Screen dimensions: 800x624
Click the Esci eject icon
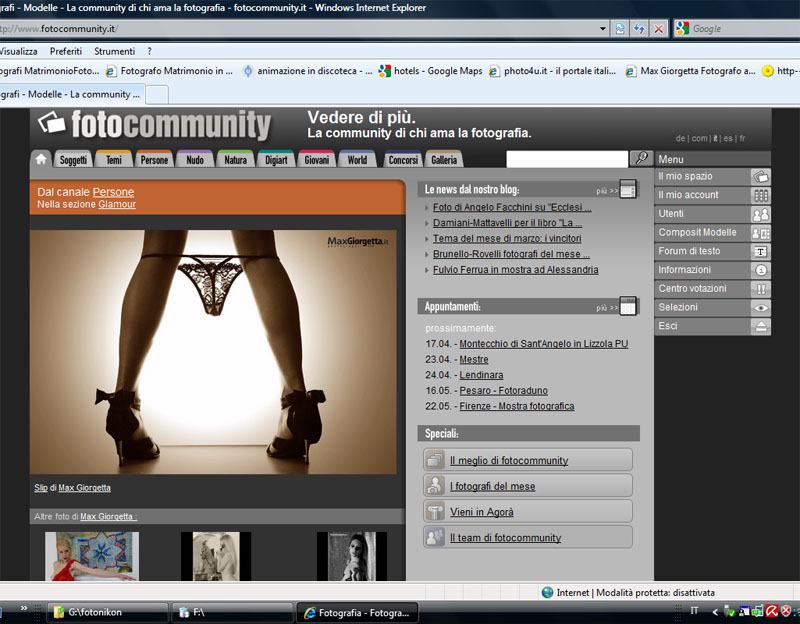click(x=761, y=327)
